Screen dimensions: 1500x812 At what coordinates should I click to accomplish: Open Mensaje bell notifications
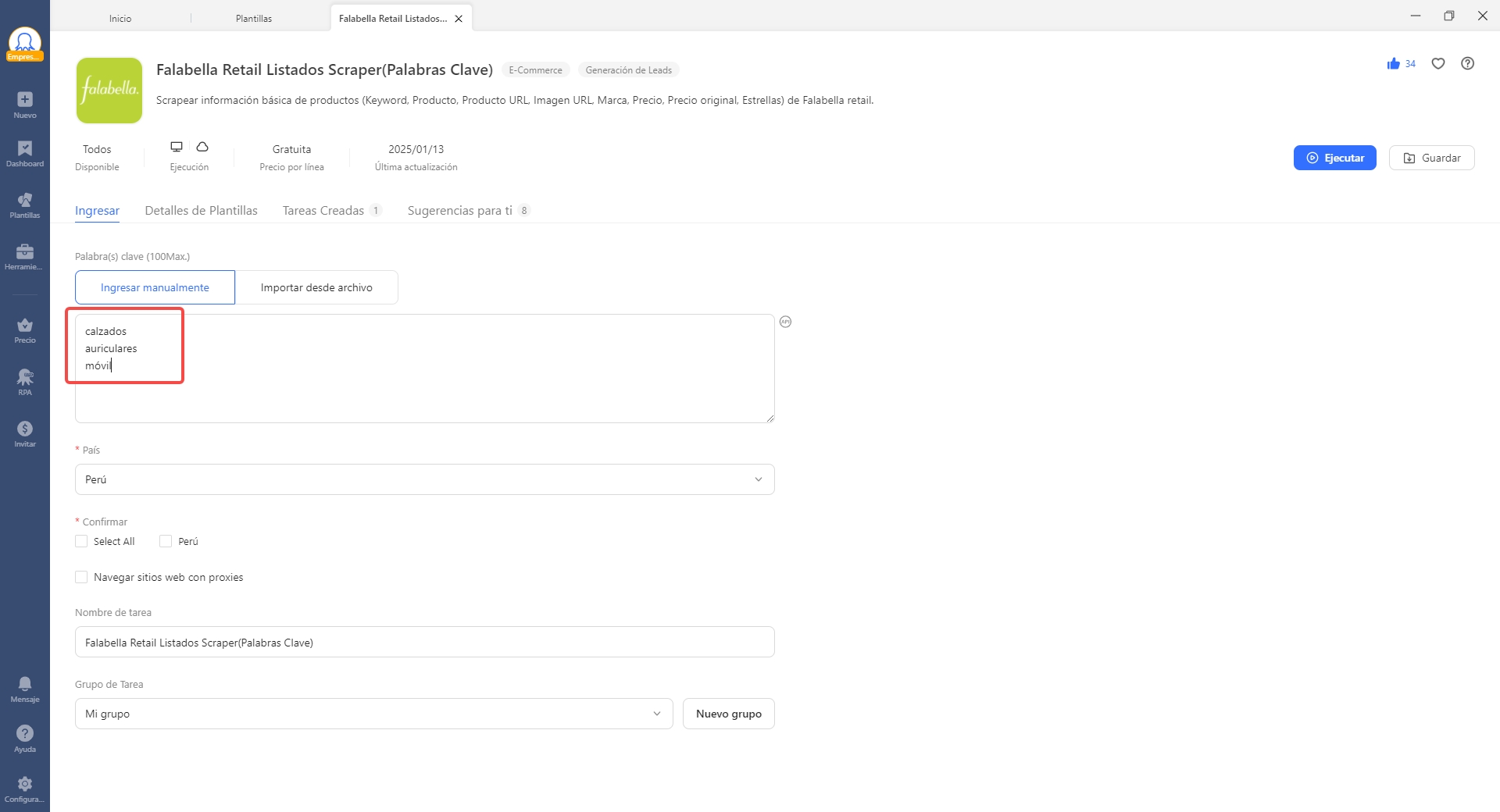pyautogui.click(x=25, y=684)
